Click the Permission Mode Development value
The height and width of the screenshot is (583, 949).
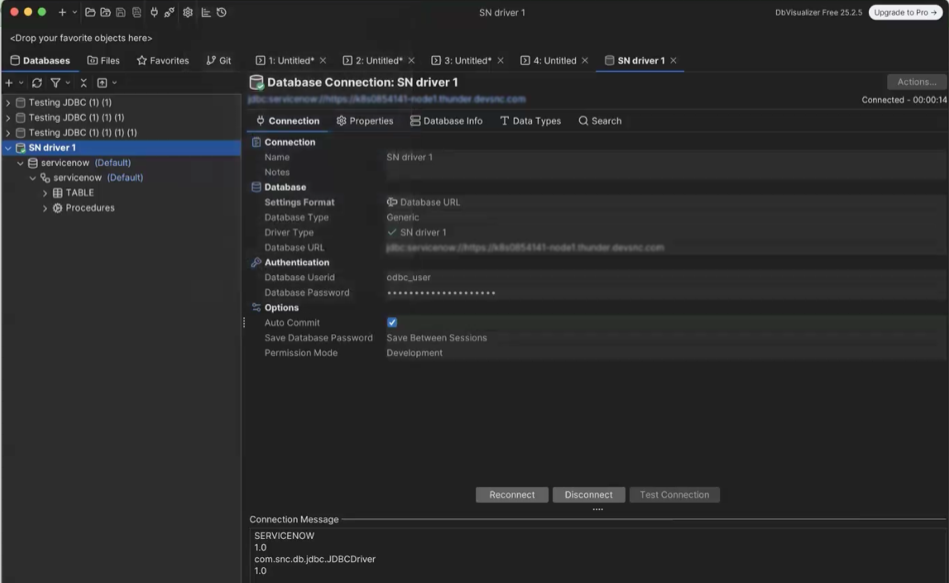click(415, 353)
